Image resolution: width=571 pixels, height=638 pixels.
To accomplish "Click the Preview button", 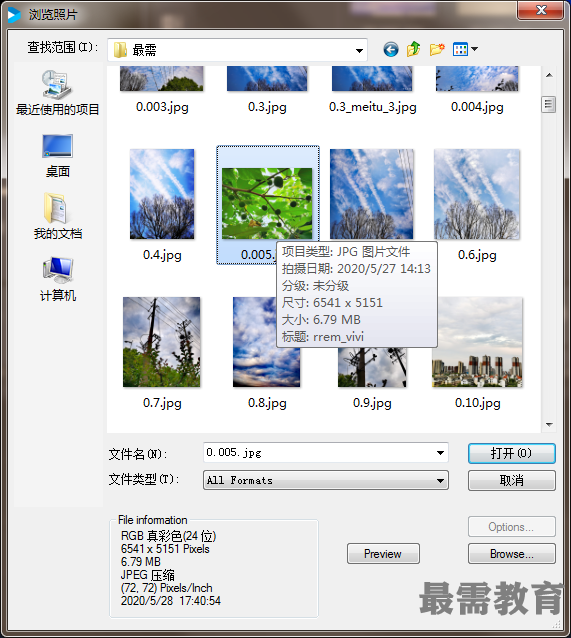I will pos(383,553).
